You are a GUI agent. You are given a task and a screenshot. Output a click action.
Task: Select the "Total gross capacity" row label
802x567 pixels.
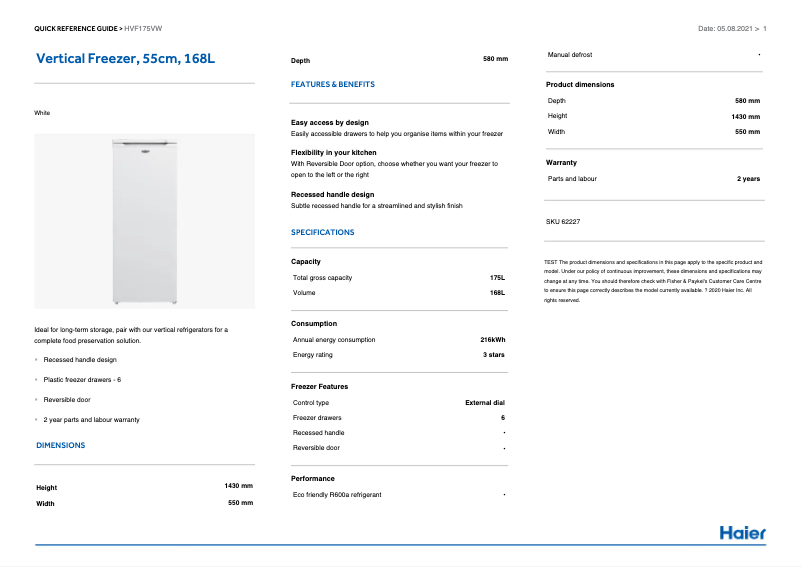322,278
